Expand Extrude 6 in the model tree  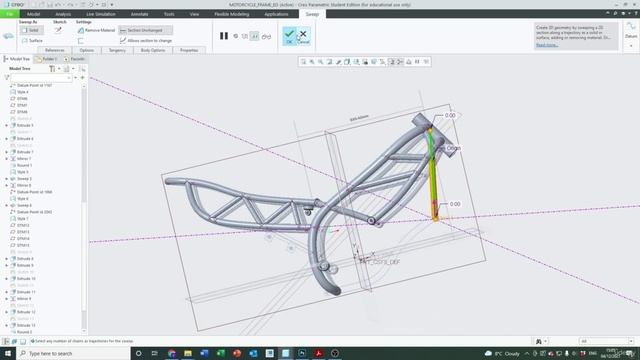point(7,139)
